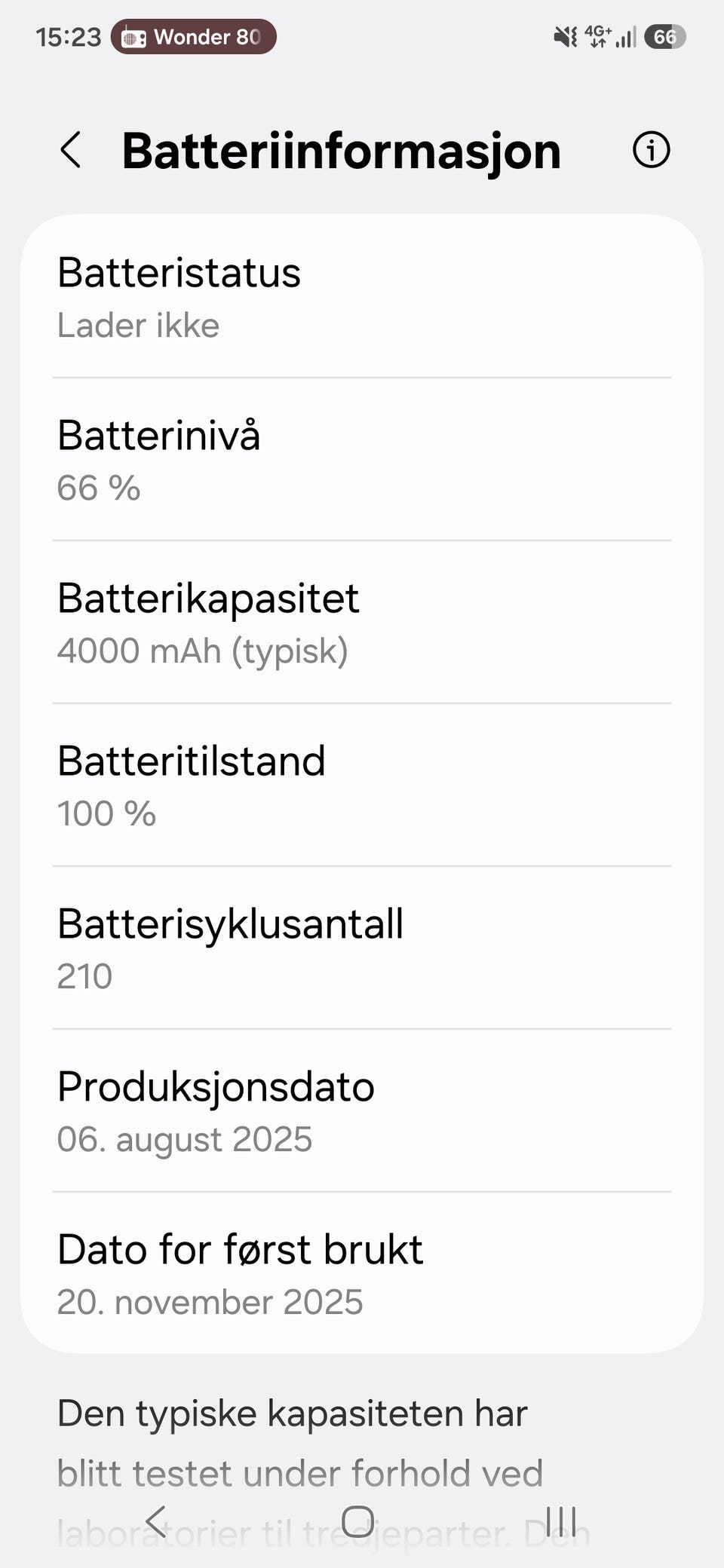Tap the Lader ikke status text
Image resolution: width=724 pixels, height=1568 pixels.
tap(138, 326)
